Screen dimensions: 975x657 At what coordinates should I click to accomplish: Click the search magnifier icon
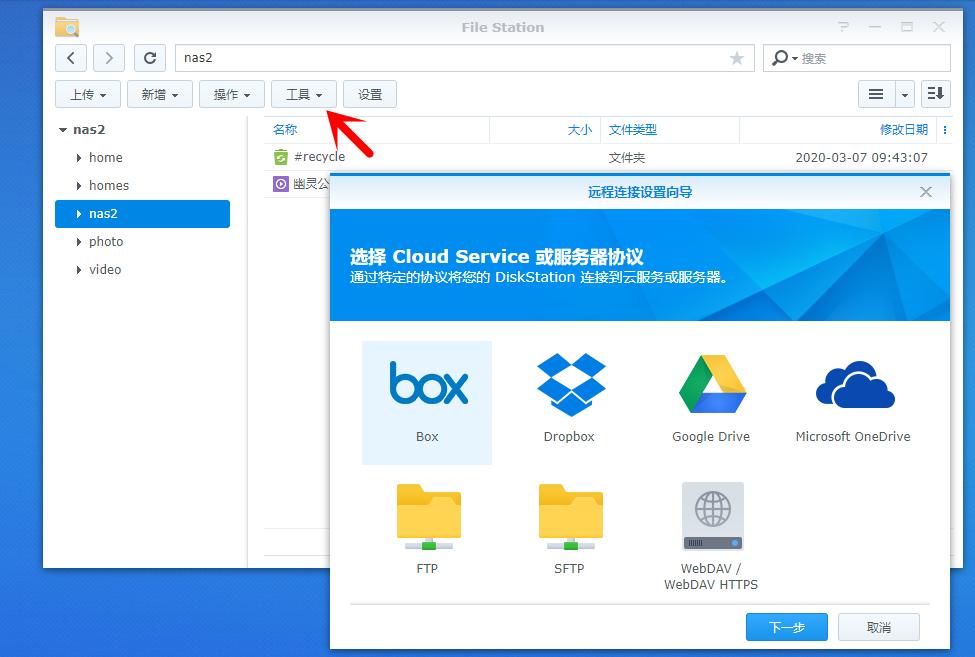[780, 58]
